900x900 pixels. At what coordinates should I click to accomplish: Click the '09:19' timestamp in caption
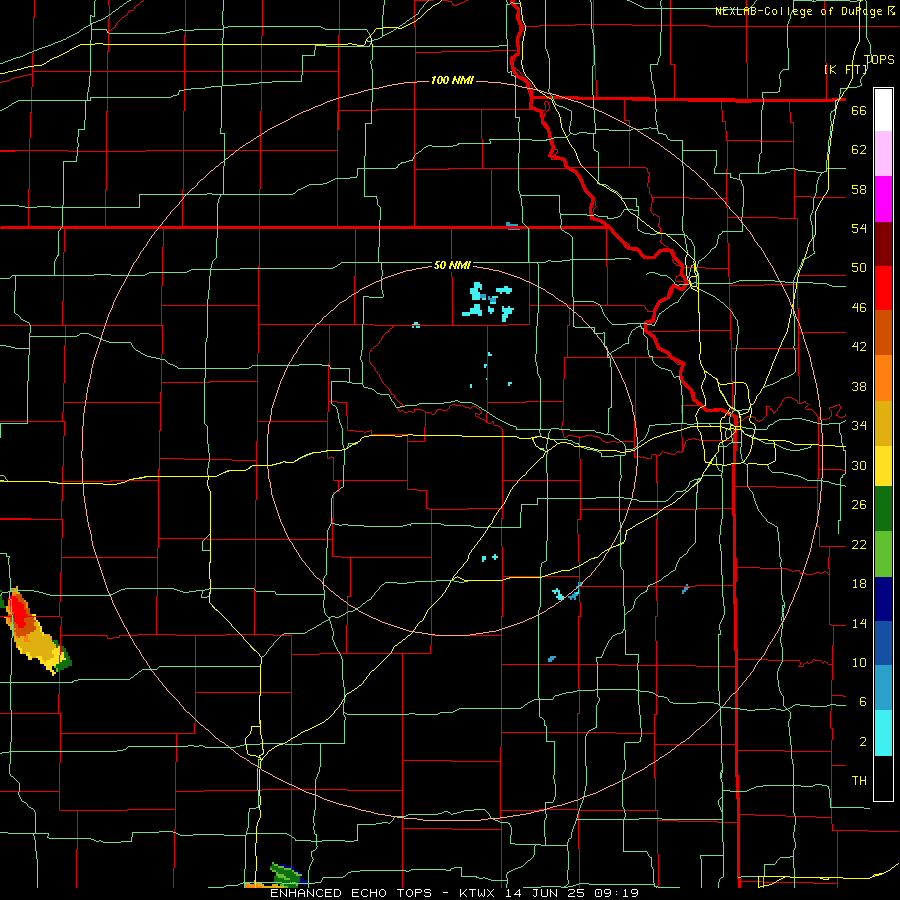[618, 893]
